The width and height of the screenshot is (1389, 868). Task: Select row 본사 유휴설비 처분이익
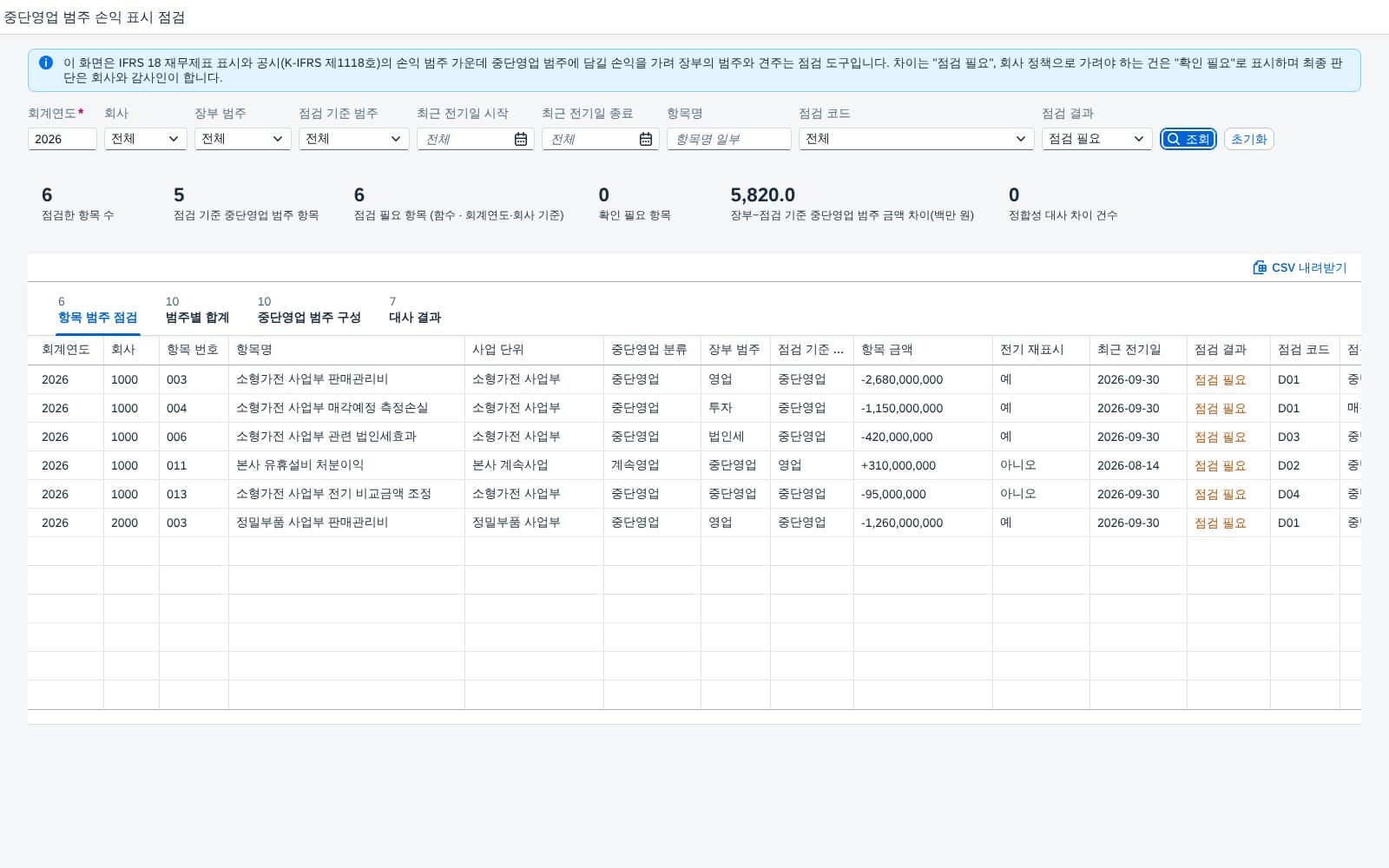pyautogui.click(x=694, y=465)
